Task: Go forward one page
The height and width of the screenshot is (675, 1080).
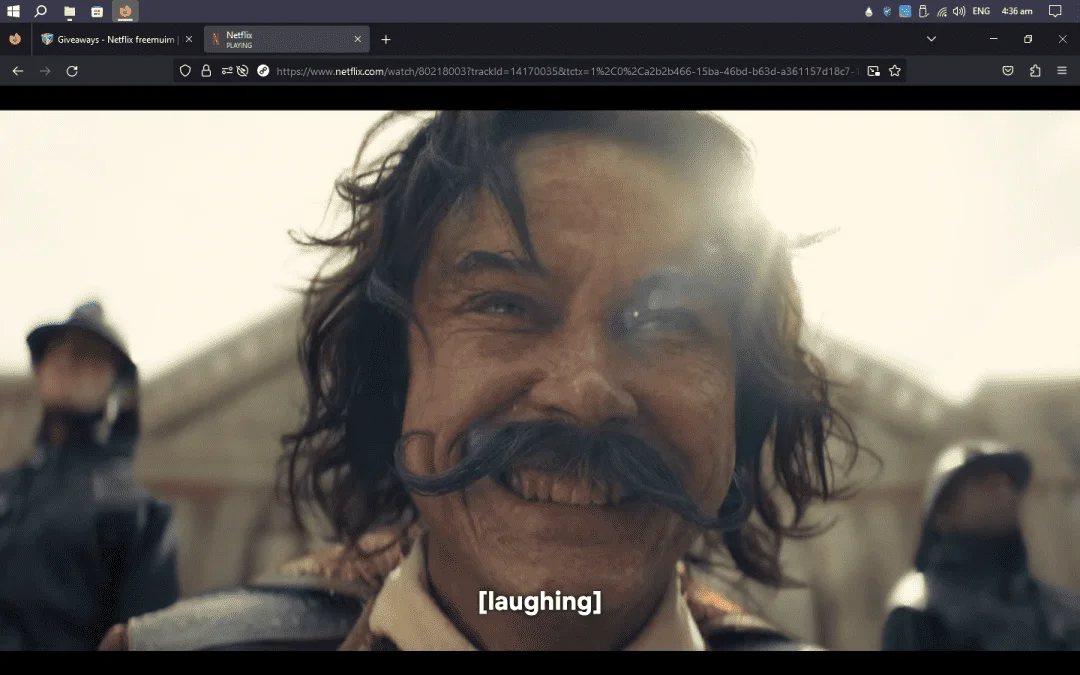Action: [x=45, y=70]
